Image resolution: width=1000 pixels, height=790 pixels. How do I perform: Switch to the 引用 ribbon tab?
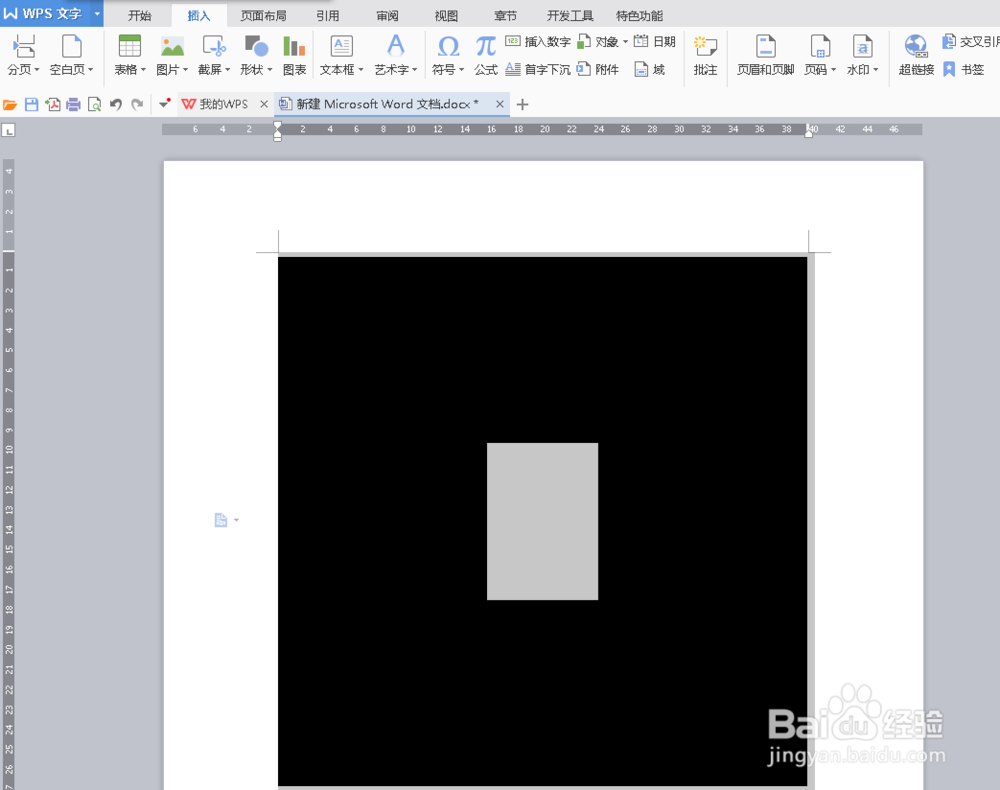click(x=328, y=15)
